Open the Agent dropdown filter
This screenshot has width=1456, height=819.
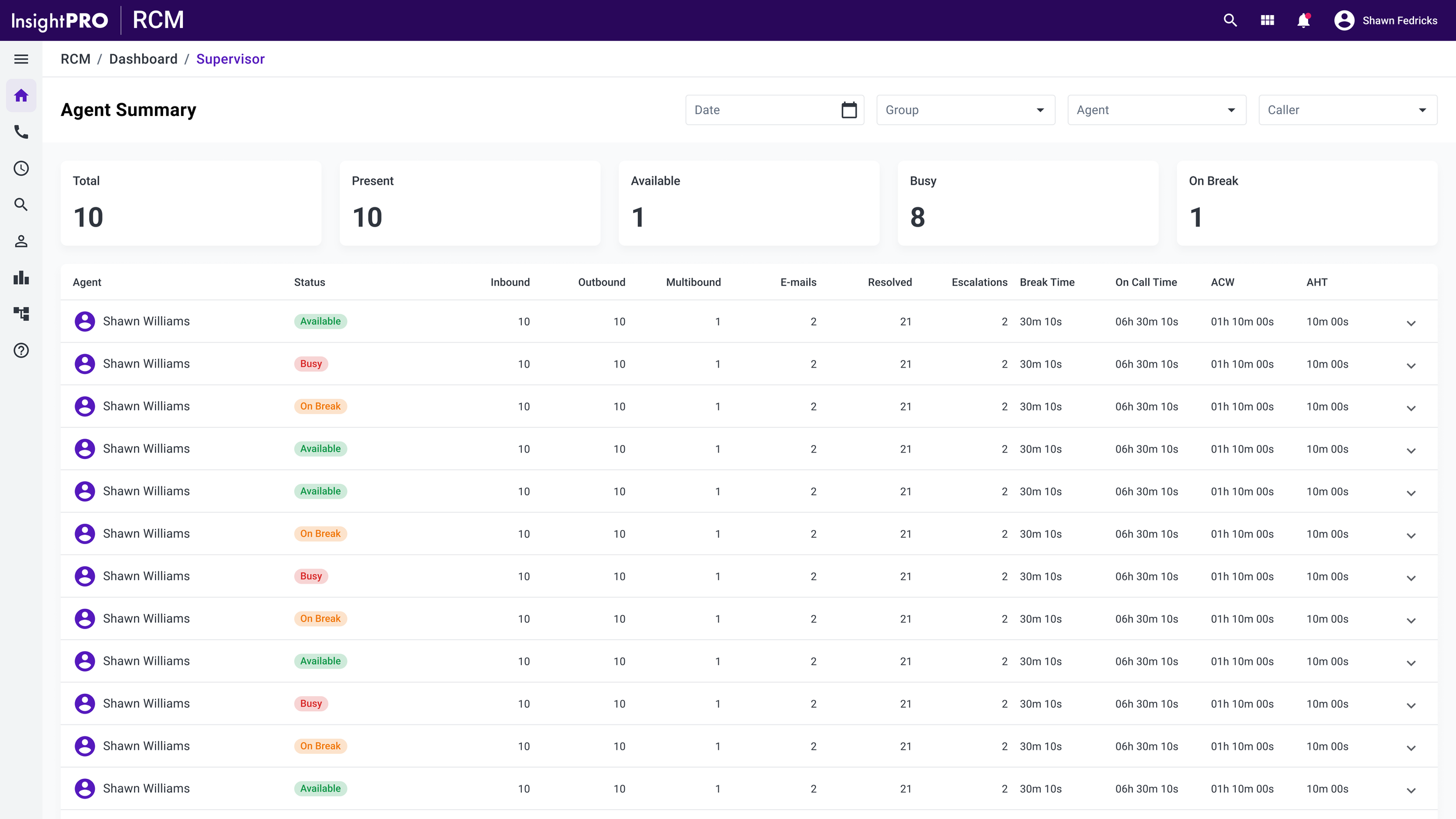[x=1156, y=110]
